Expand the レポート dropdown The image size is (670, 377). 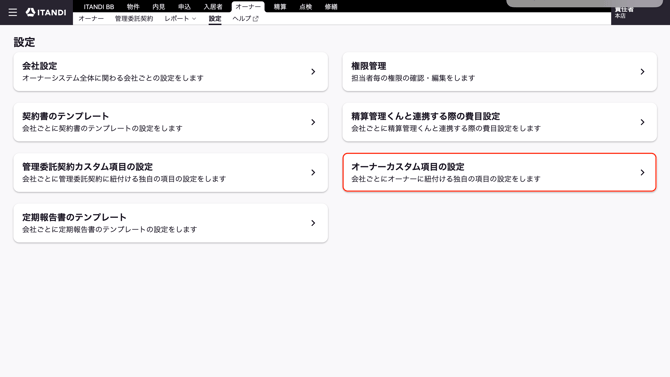coord(180,19)
